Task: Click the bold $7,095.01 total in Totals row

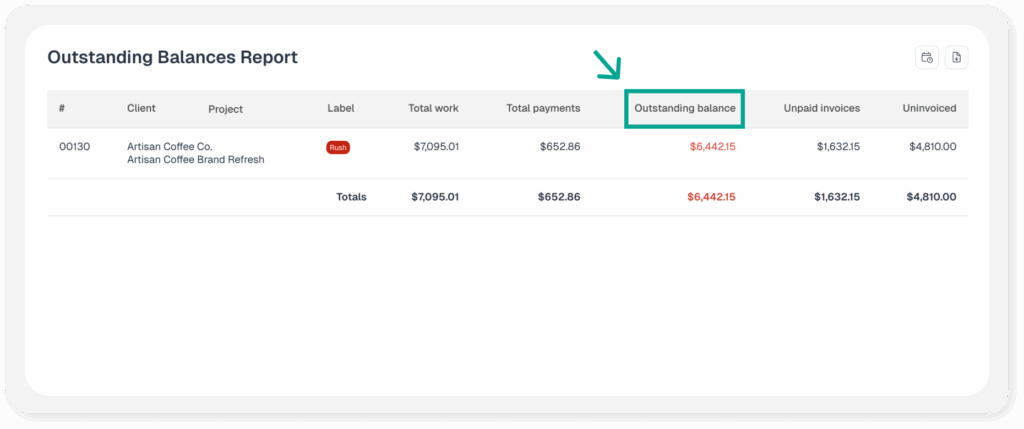Action: (x=435, y=197)
